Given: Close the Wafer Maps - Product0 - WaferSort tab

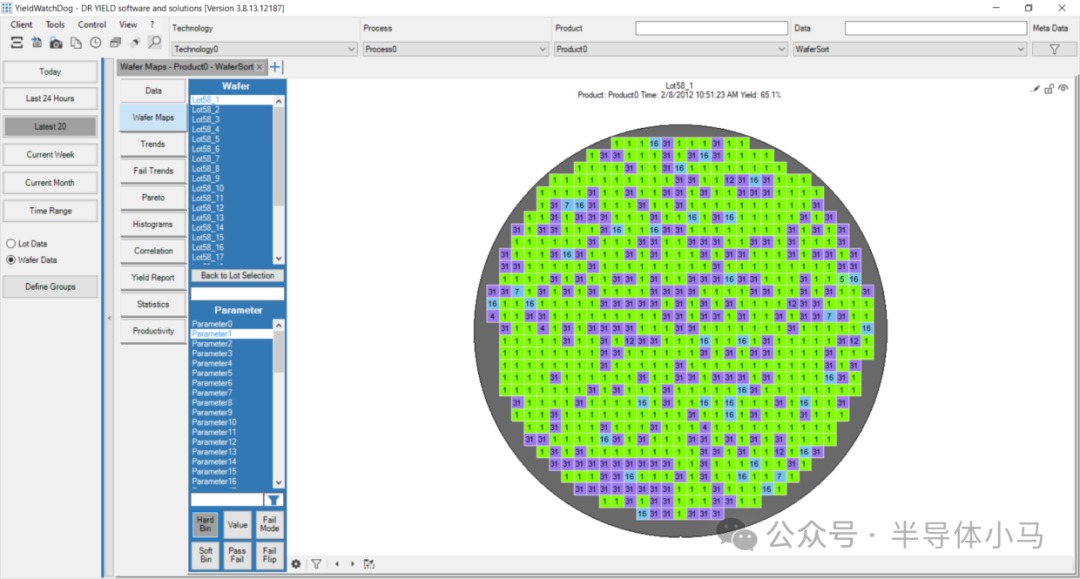Looking at the screenshot, I should tap(260, 67).
